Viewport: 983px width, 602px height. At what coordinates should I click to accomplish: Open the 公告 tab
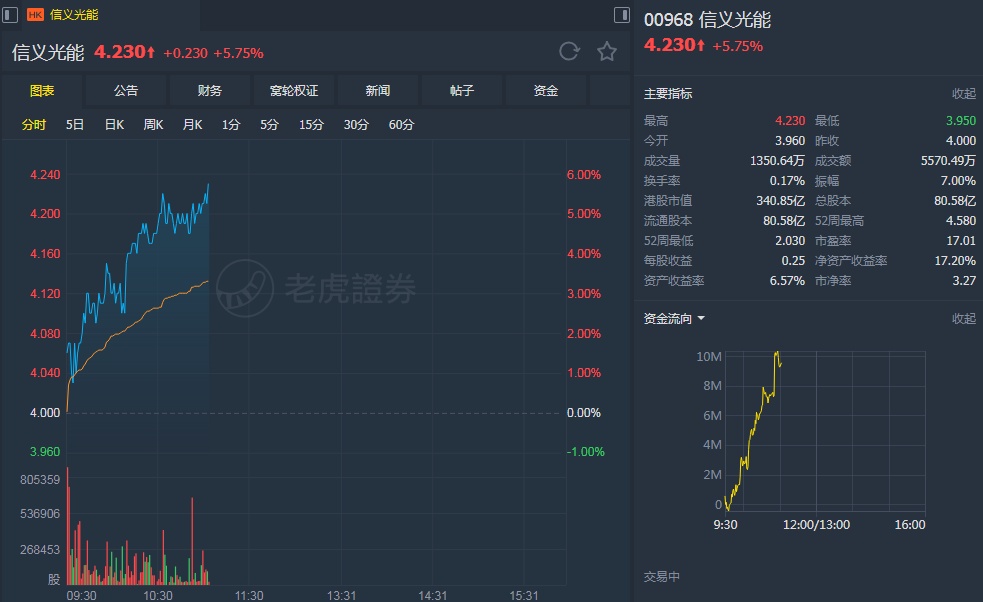coord(126,91)
